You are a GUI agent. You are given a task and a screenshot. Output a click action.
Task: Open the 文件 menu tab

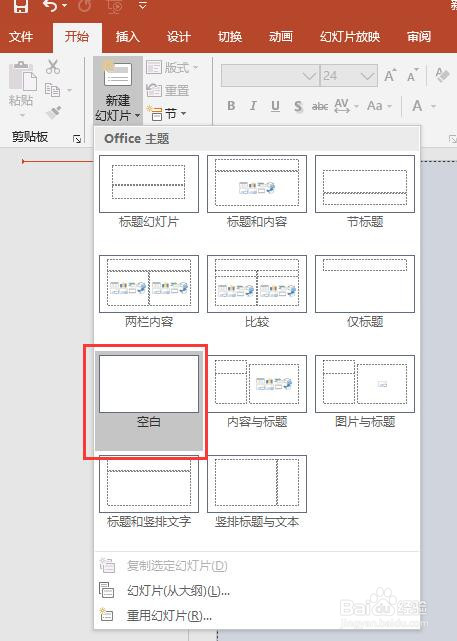pos(21,37)
